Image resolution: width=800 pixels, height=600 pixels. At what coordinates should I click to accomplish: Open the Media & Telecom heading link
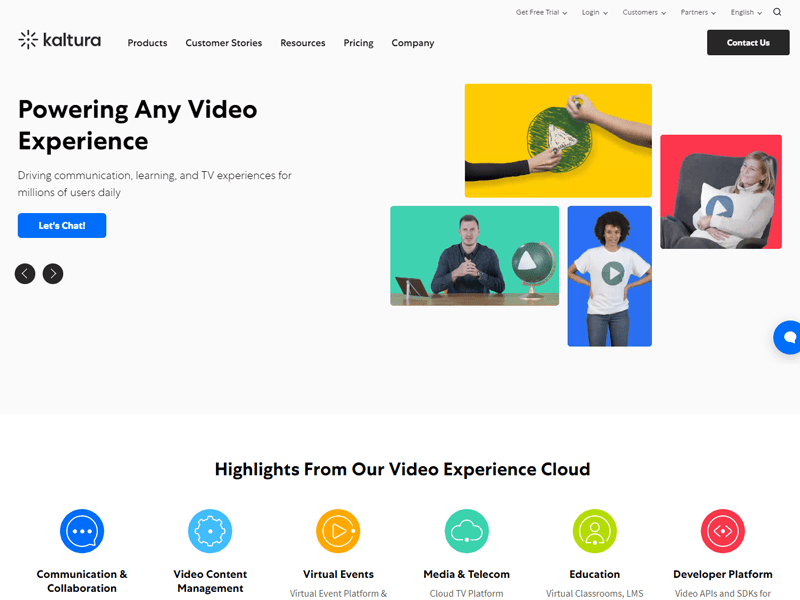(466, 574)
